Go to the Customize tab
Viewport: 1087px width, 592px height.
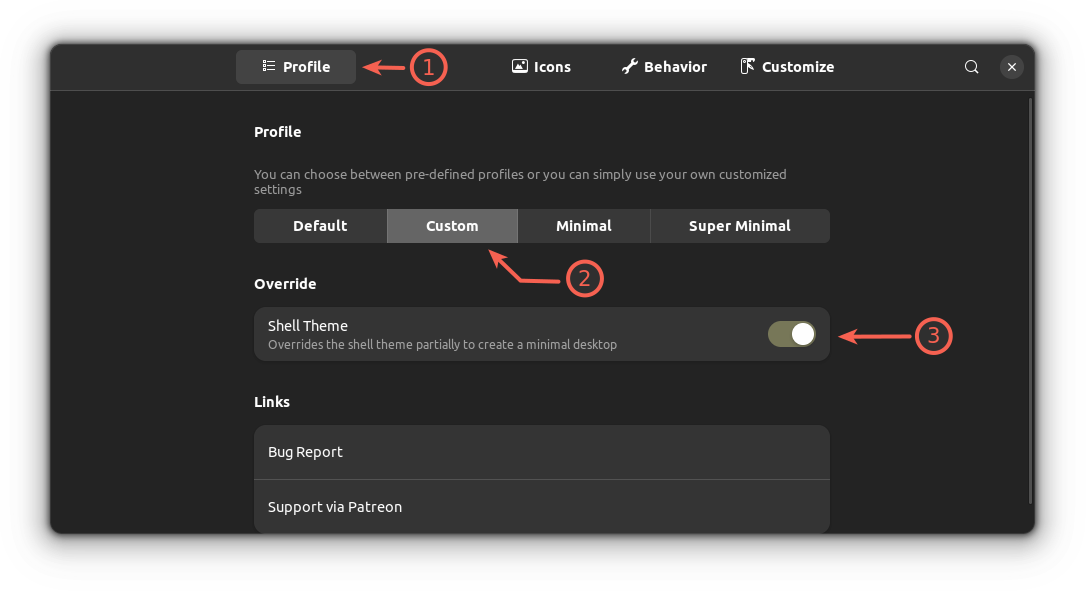[788, 67]
